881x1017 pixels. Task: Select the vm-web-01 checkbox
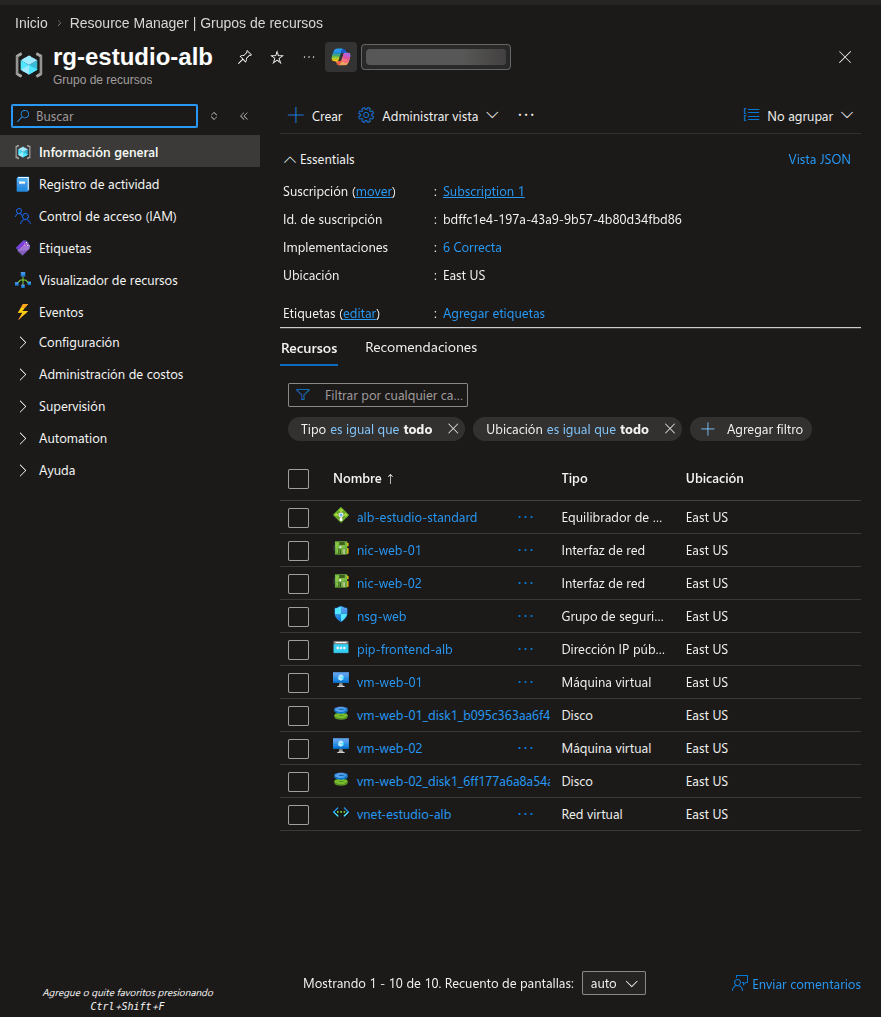pyautogui.click(x=298, y=682)
